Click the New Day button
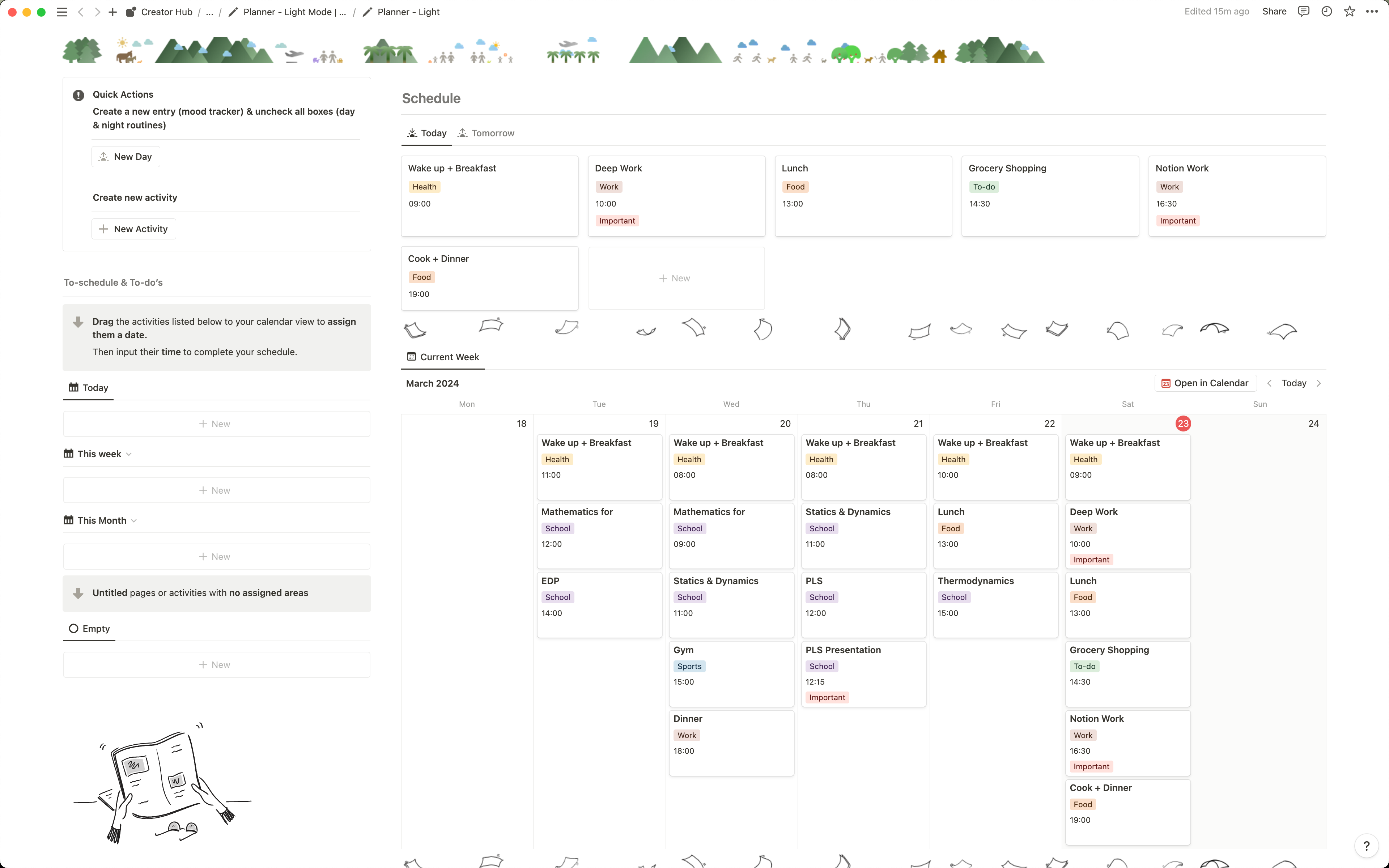Image resolution: width=1389 pixels, height=868 pixels. tap(126, 157)
